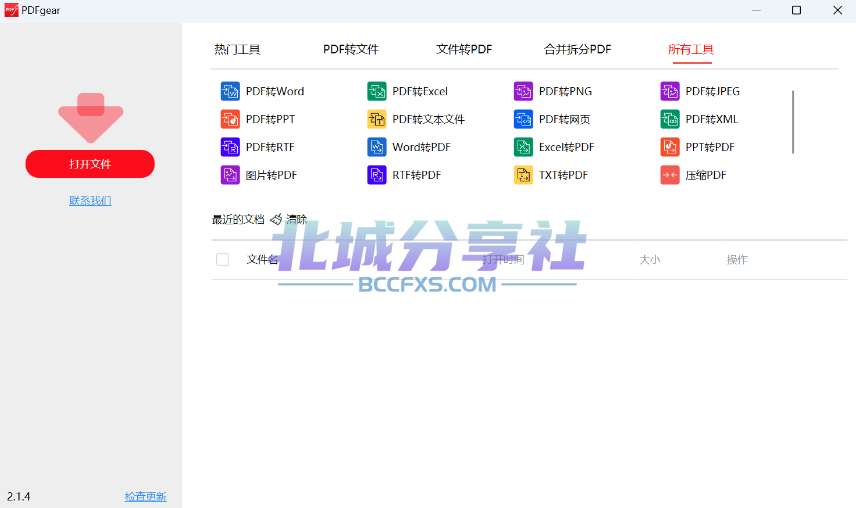Minimize the PDFgear window
Image resolution: width=856 pixels, height=508 pixels.
click(756, 10)
